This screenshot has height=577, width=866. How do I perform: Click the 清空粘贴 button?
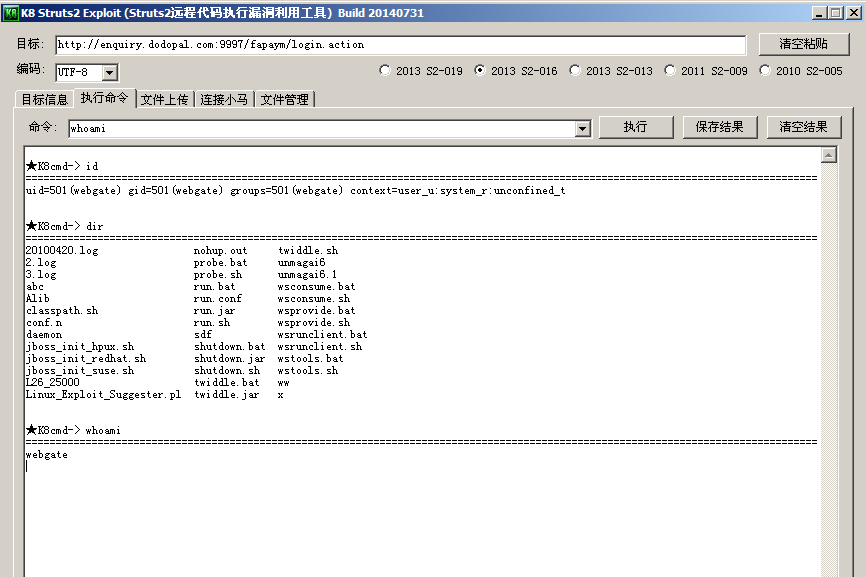804,44
